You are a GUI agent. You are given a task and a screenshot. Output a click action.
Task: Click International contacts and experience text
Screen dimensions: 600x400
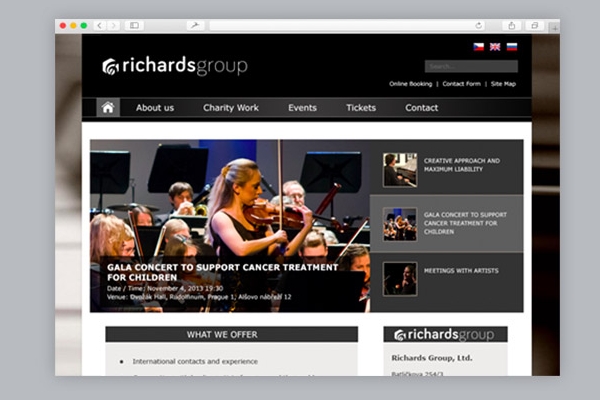(195, 361)
